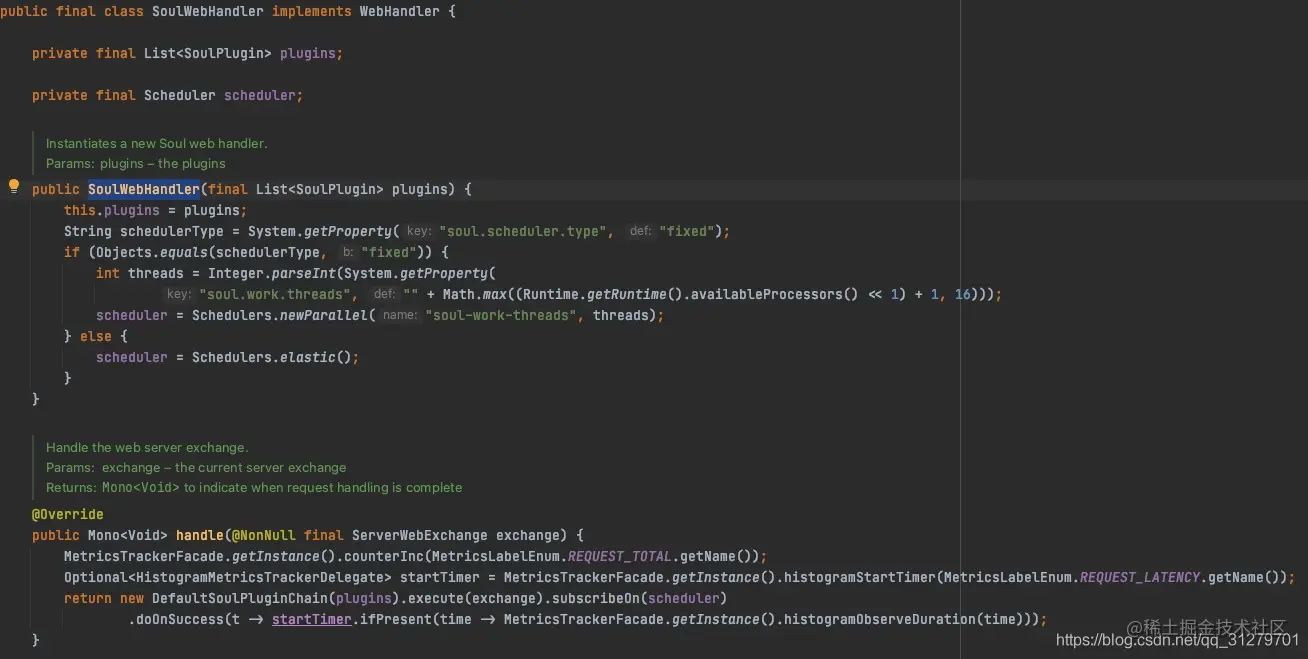Screen dimensions: 1308x659
Task: Click this.plugins in the constructor body
Action: pos(112,210)
